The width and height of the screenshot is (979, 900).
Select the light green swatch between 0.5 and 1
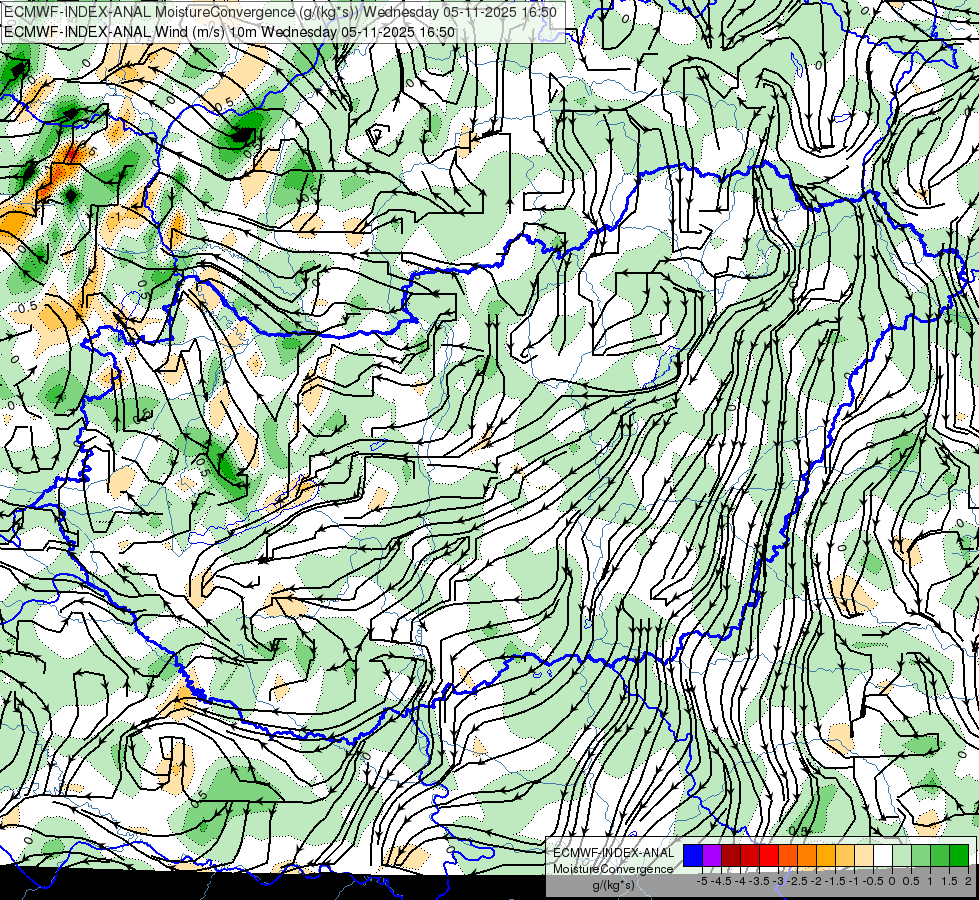pyautogui.click(x=921, y=856)
